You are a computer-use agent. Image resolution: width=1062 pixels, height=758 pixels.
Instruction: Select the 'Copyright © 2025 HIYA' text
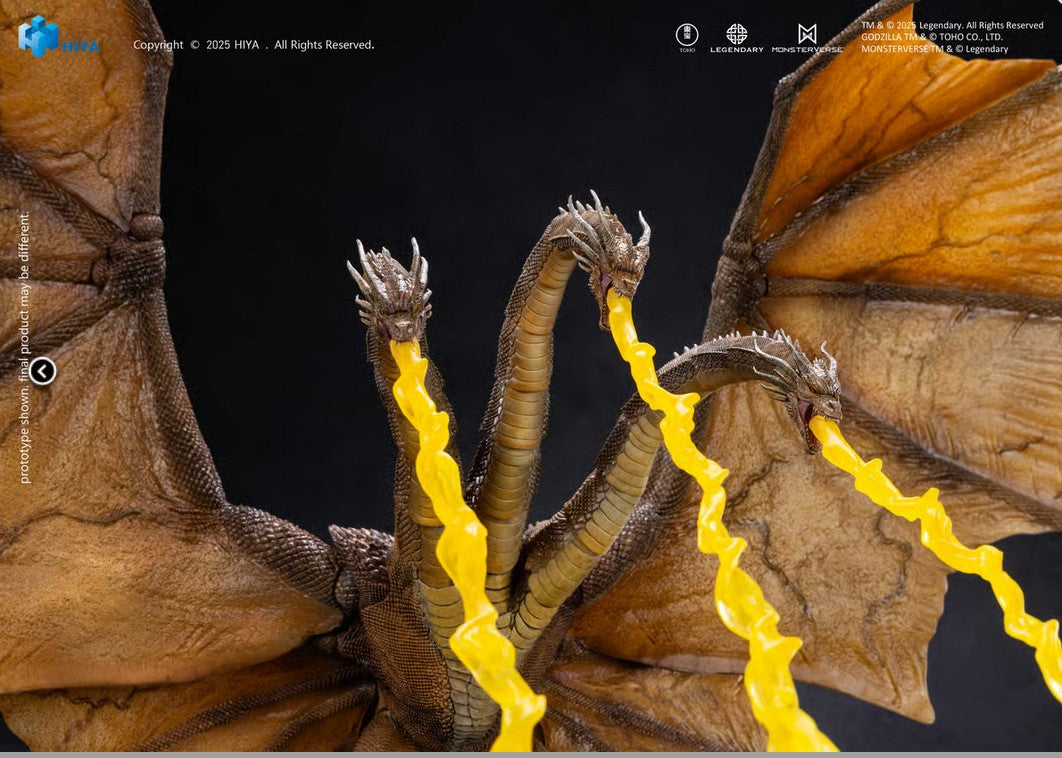[x=196, y=45]
